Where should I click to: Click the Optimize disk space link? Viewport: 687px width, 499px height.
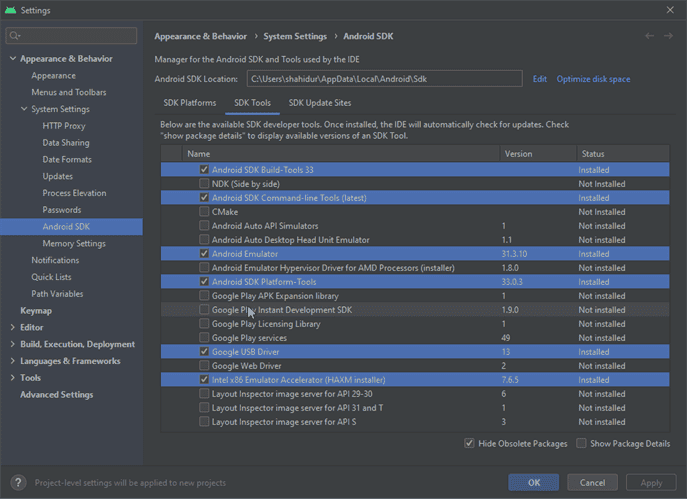pyautogui.click(x=593, y=79)
